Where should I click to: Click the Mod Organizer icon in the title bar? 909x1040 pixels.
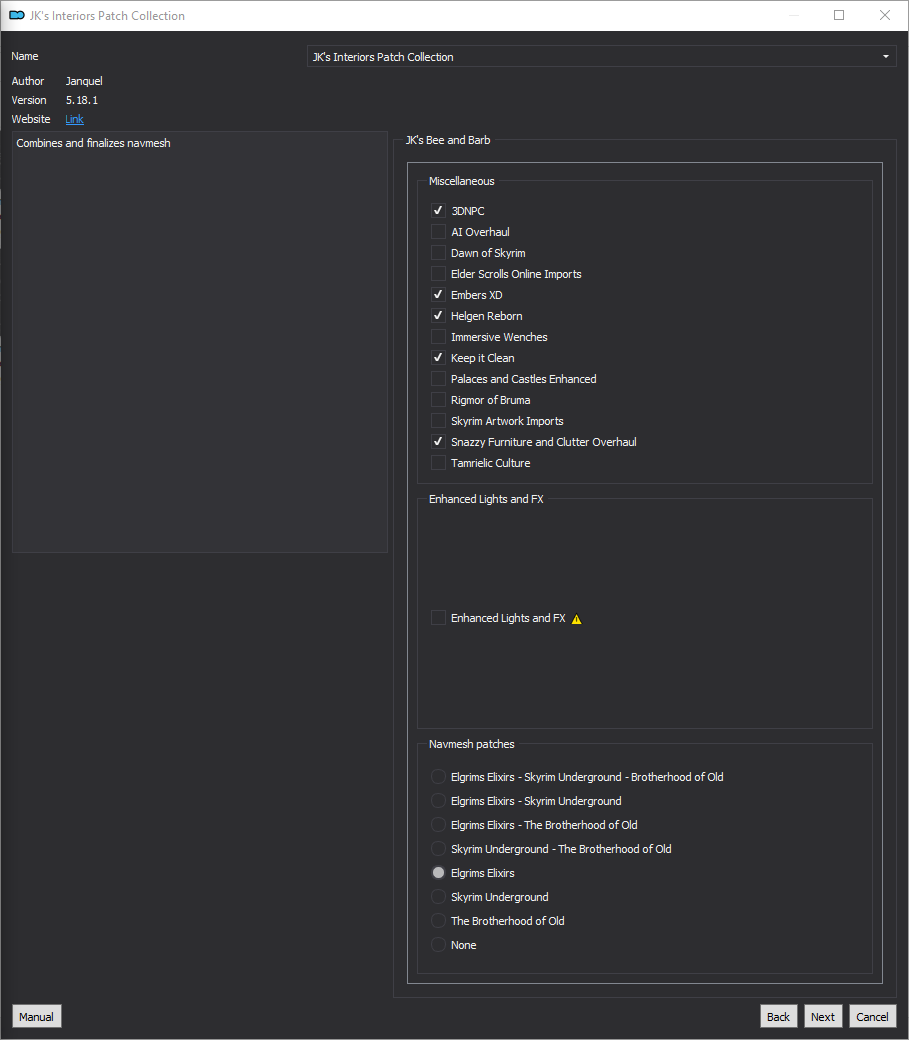coord(17,15)
